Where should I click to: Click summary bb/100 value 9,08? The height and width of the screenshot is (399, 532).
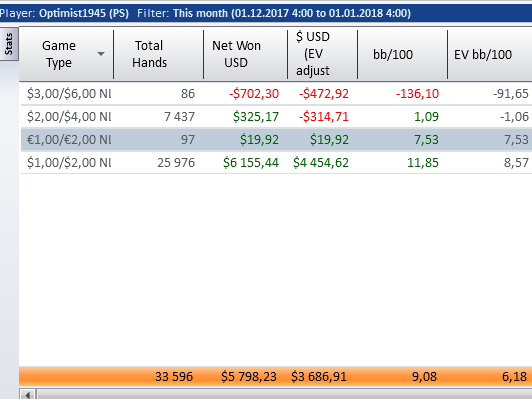click(x=424, y=377)
